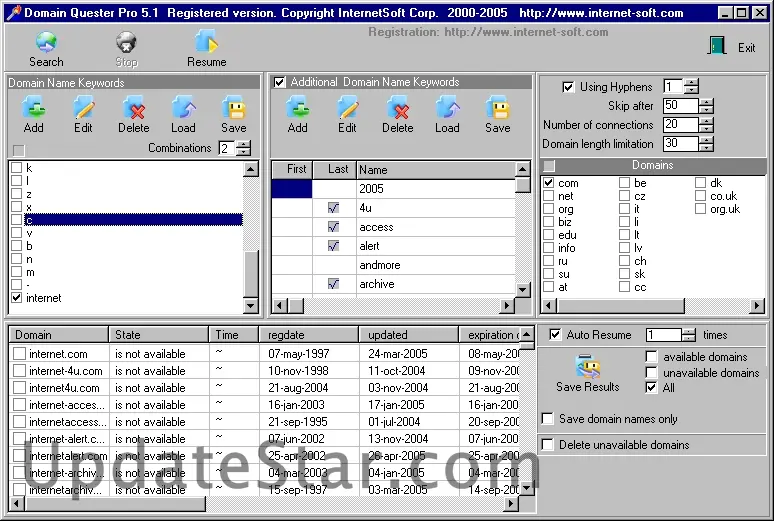Add a keyword in Domain Name Keywords panel
This screenshot has width=774, height=521.
click(x=33, y=109)
